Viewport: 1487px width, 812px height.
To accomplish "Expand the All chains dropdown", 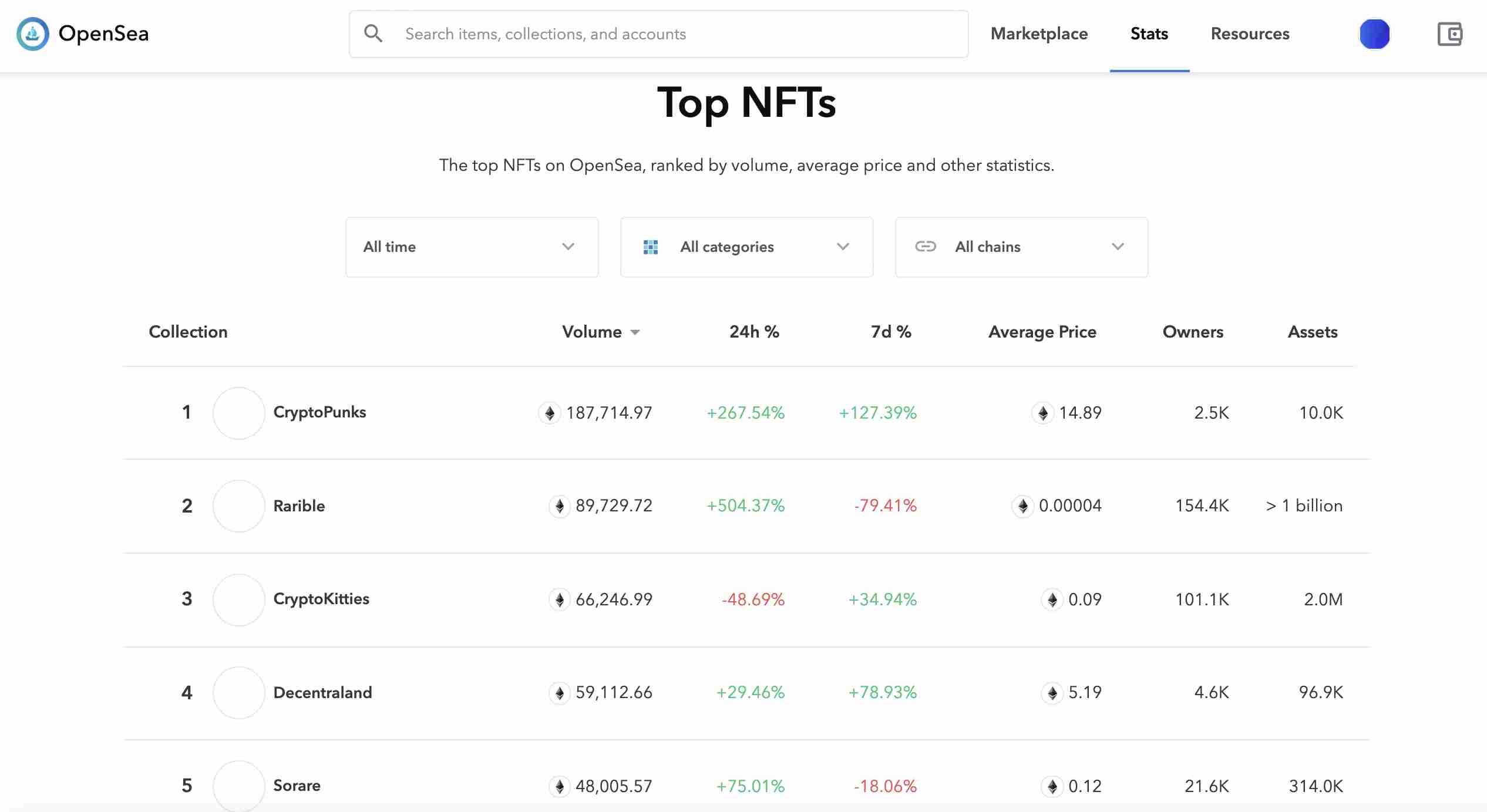I will 1021,247.
